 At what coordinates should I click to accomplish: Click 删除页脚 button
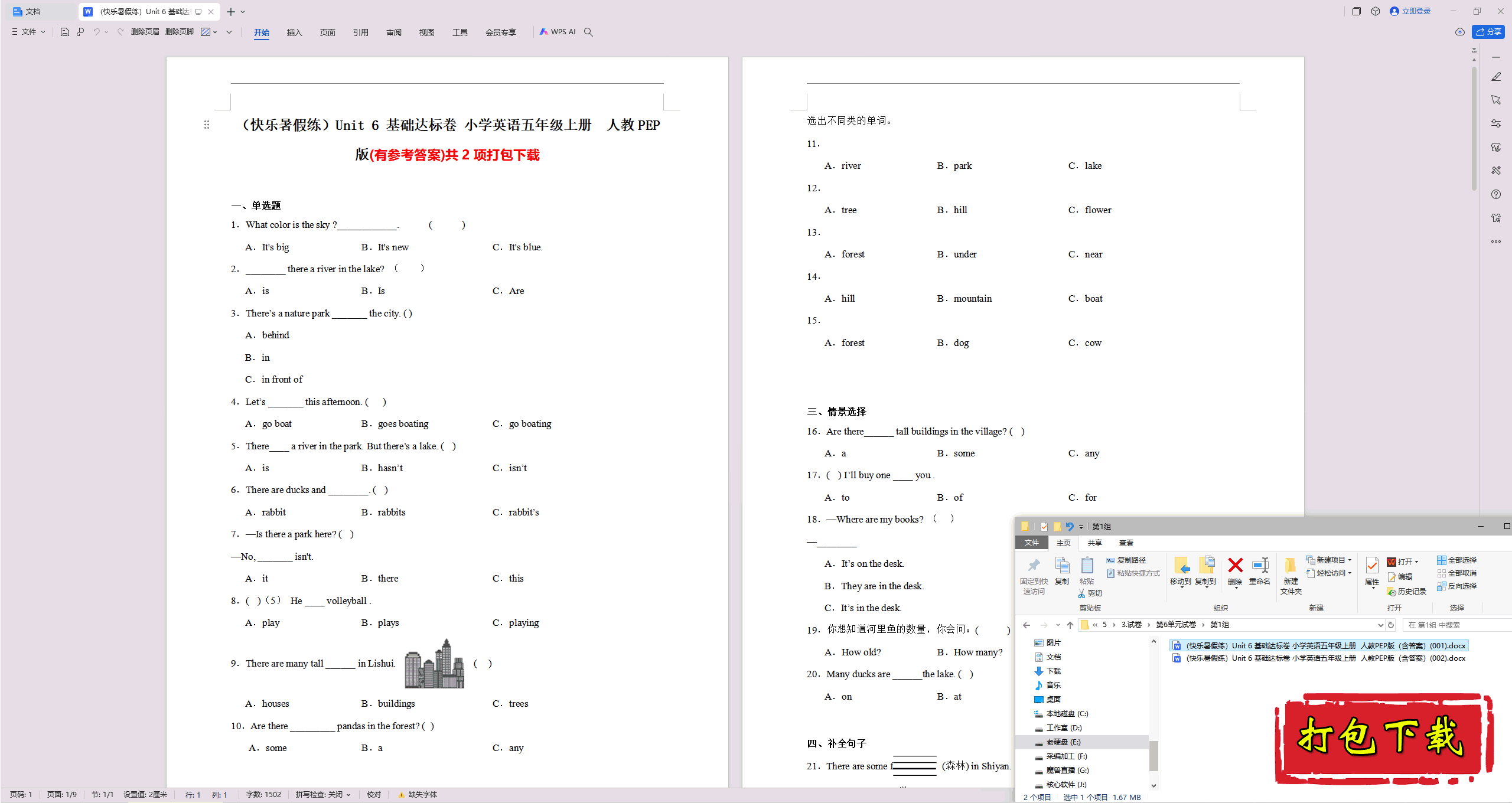point(180,32)
